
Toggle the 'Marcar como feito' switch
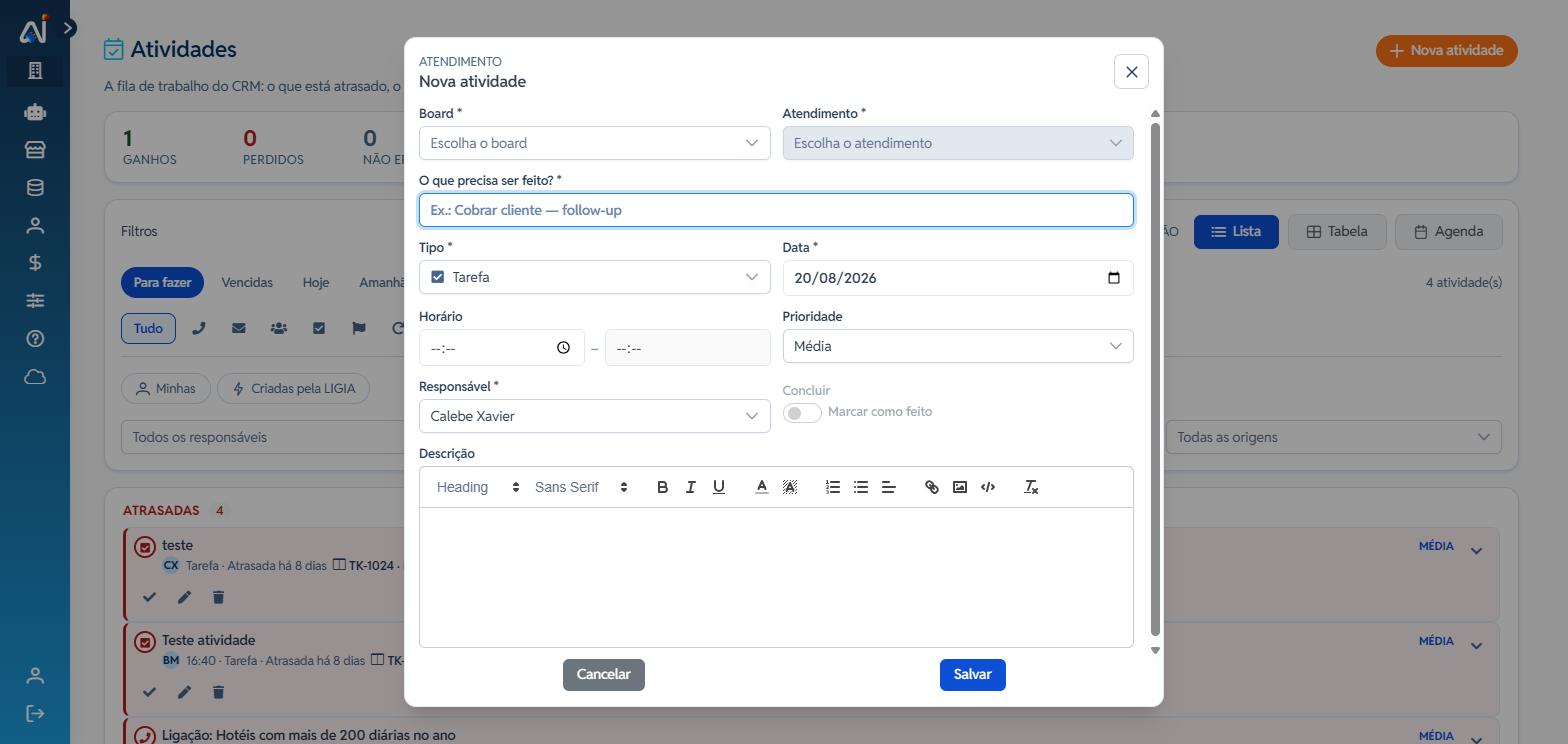click(x=802, y=413)
